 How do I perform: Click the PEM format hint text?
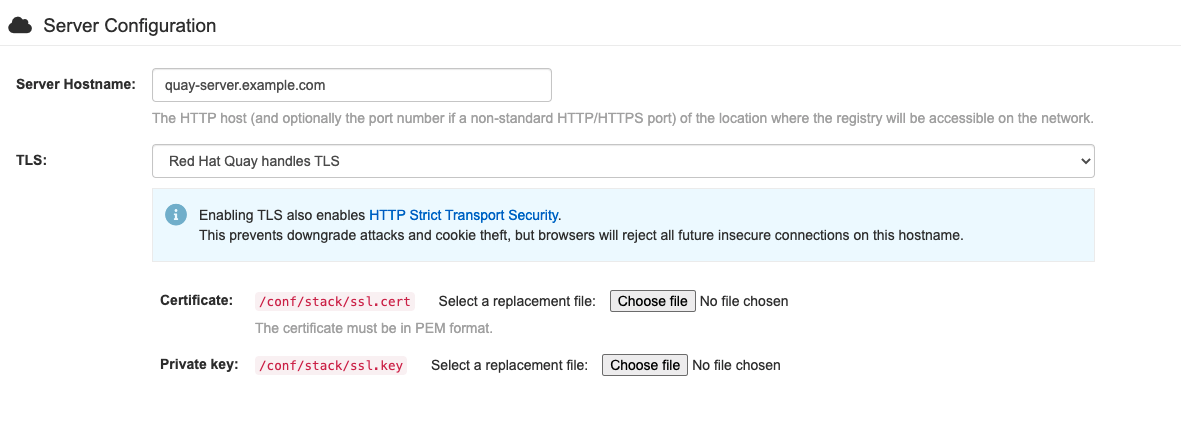(x=374, y=328)
